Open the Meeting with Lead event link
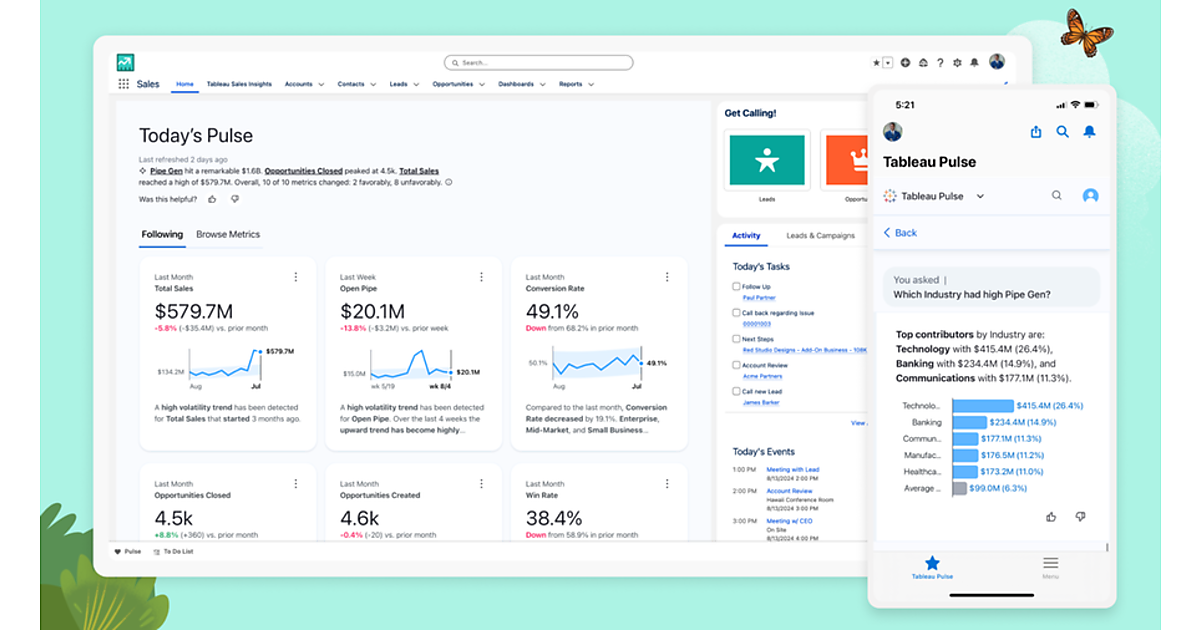Screen dimensions: 1200x630 click(x=793, y=469)
